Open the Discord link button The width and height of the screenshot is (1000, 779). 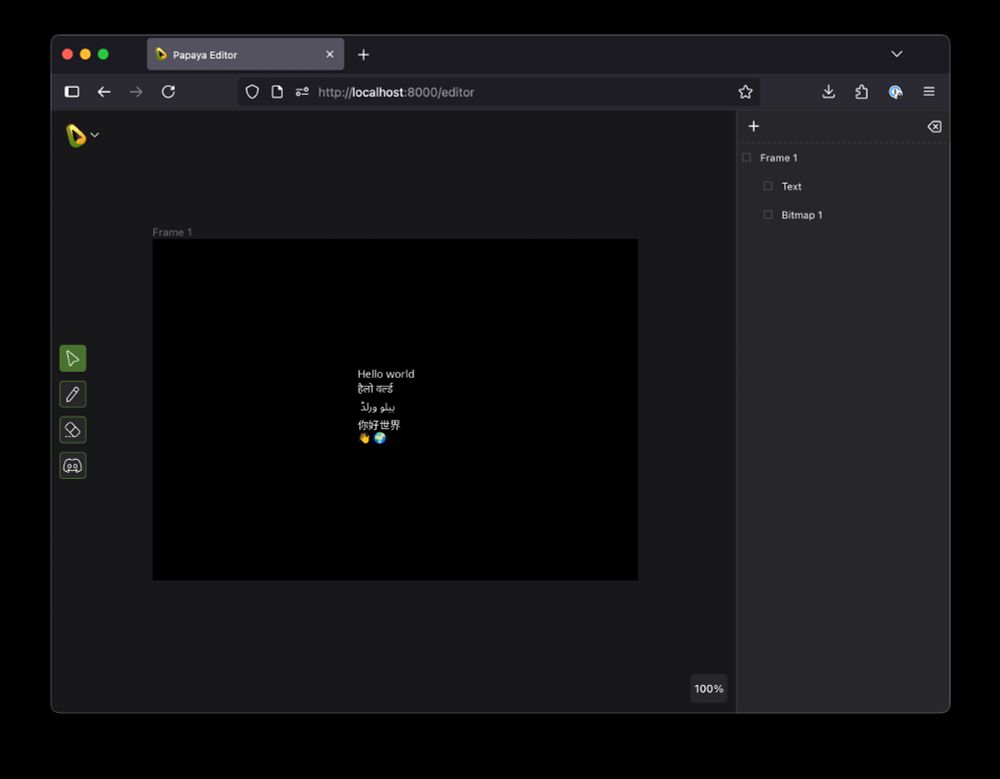click(x=73, y=466)
